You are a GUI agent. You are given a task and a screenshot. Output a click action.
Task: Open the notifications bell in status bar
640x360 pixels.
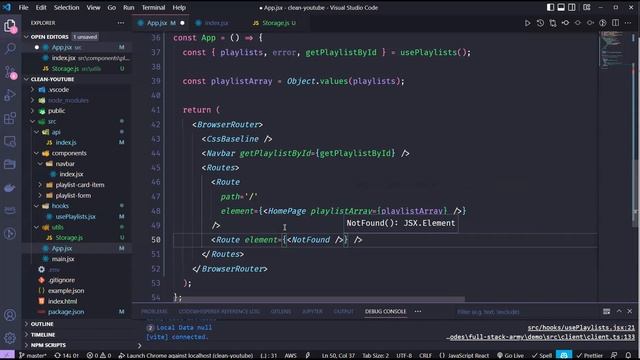(x=629, y=356)
